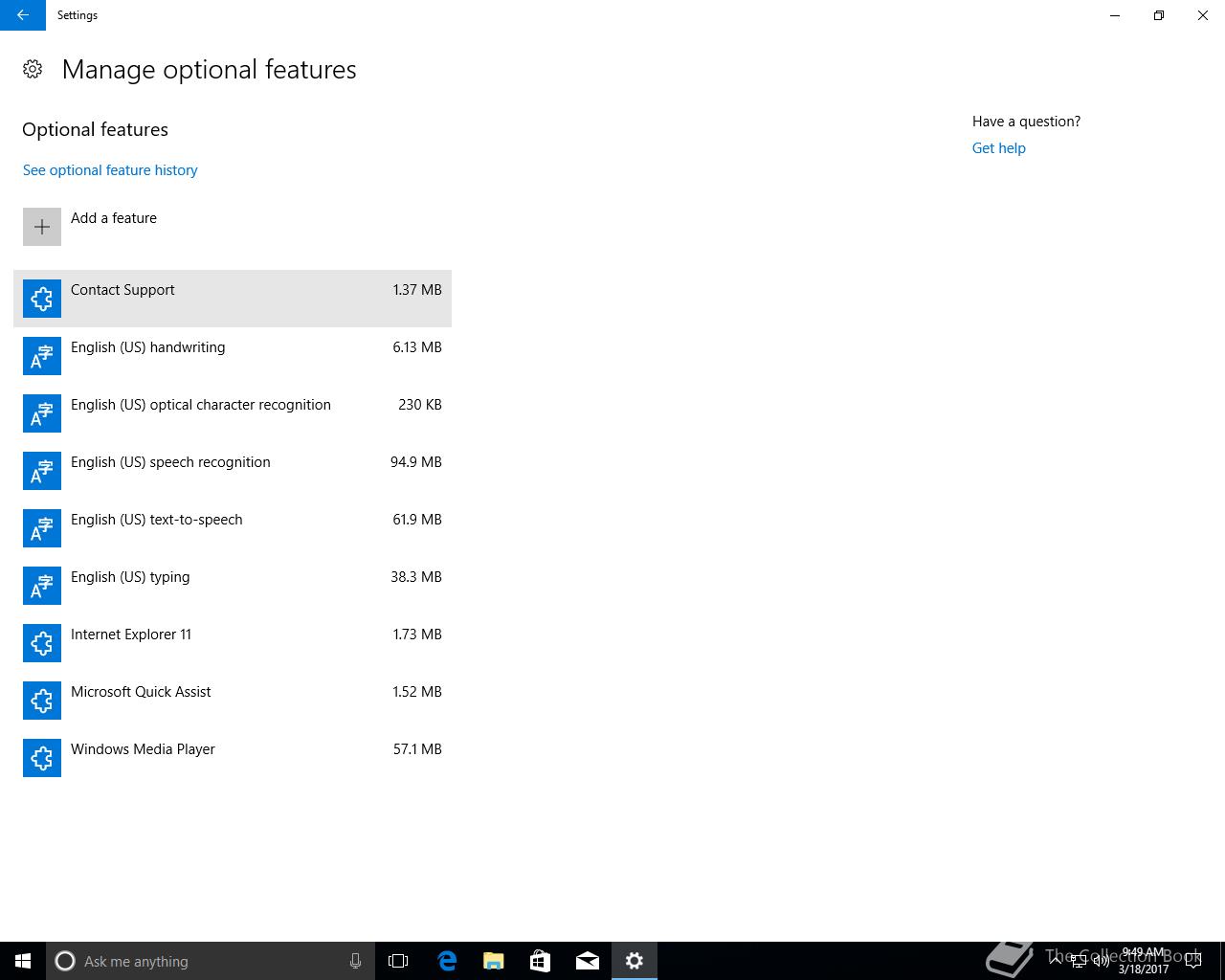Select English (US) optical character recognition label
1225x980 pixels.
[201, 405]
